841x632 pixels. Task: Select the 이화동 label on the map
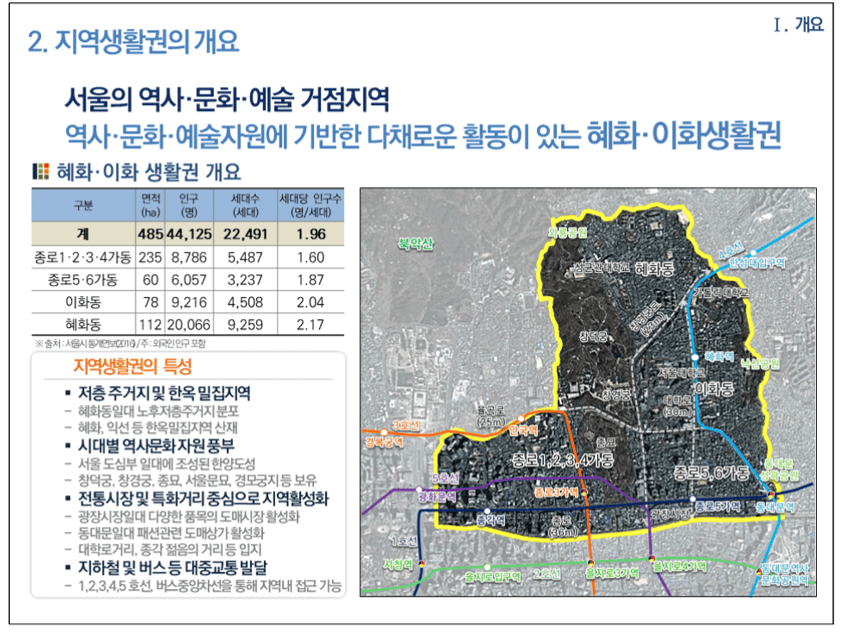click(x=714, y=389)
